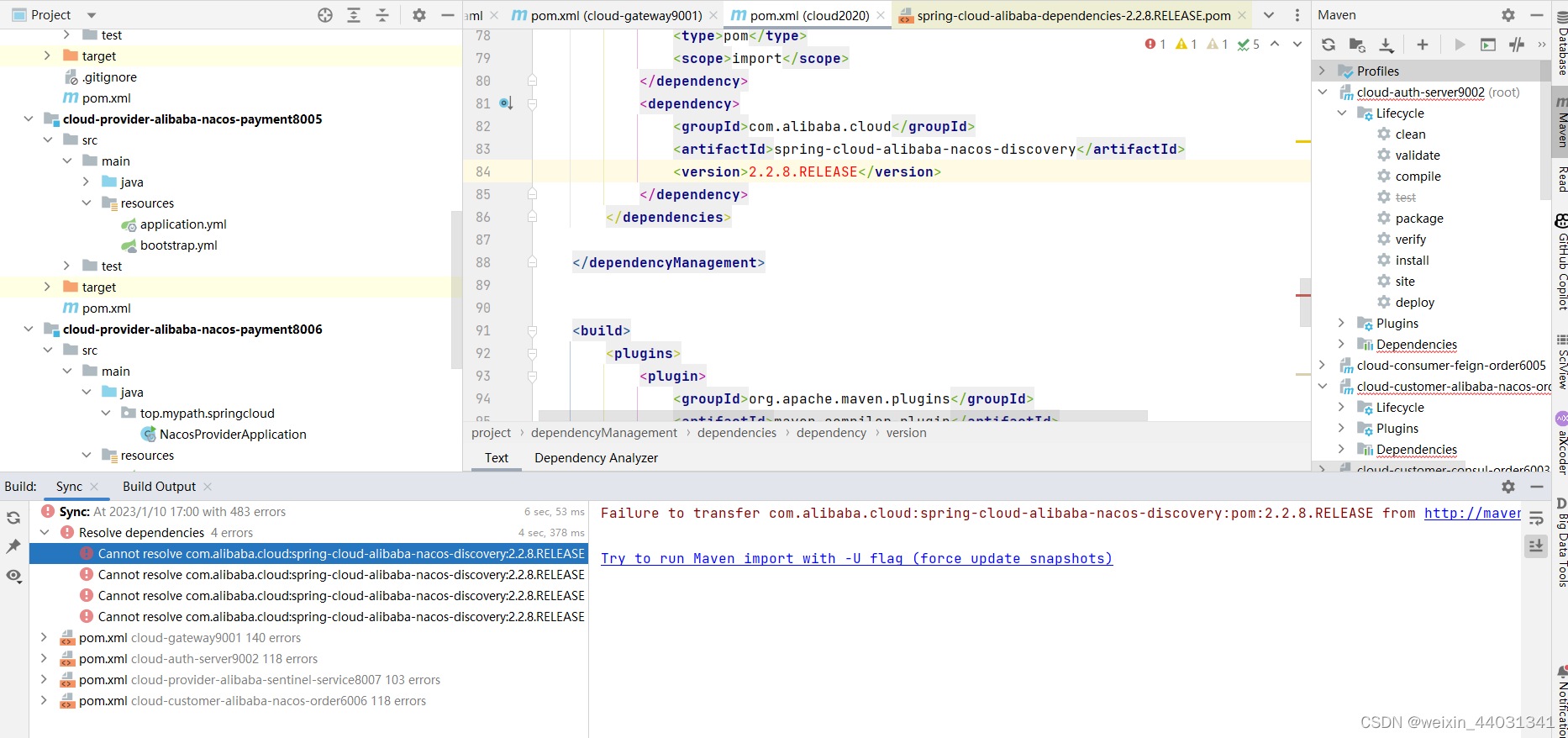Select Maven compile lifecycle goal
The width and height of the screenshot is (1568, 738).
click(x=1418, y=176)
